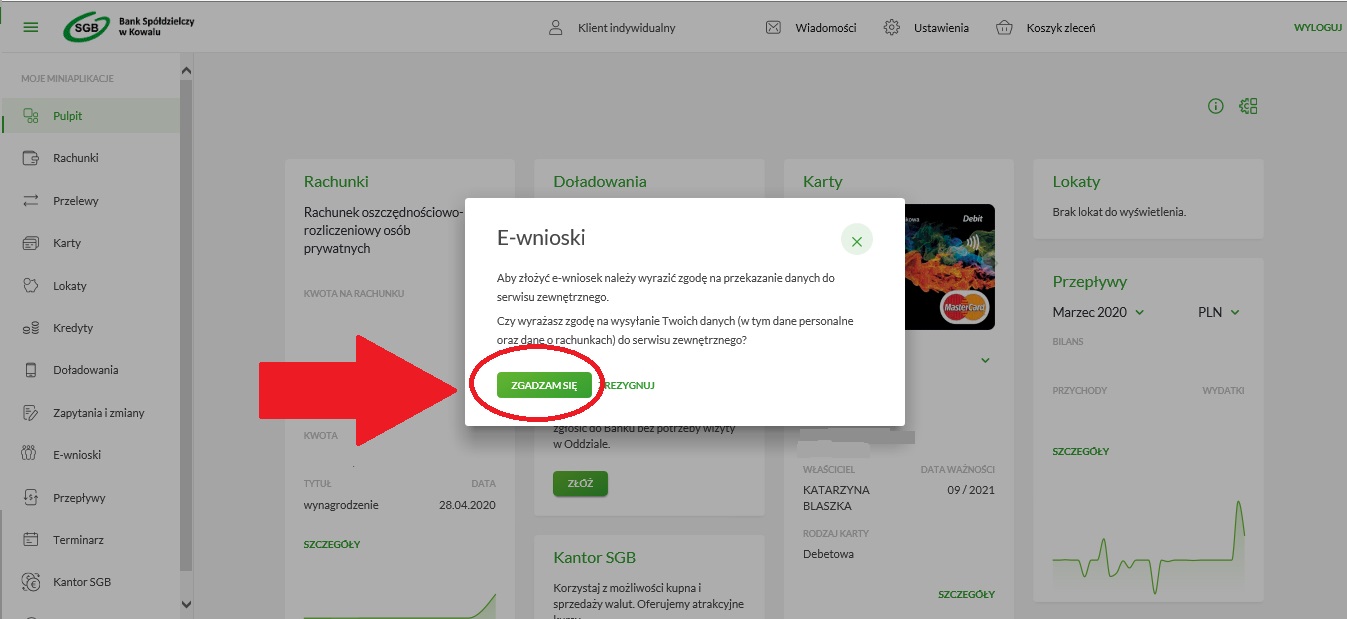The image size is (1347, 619).
Task: Expand the chevron below the card image
Action: tap(985, 360)
